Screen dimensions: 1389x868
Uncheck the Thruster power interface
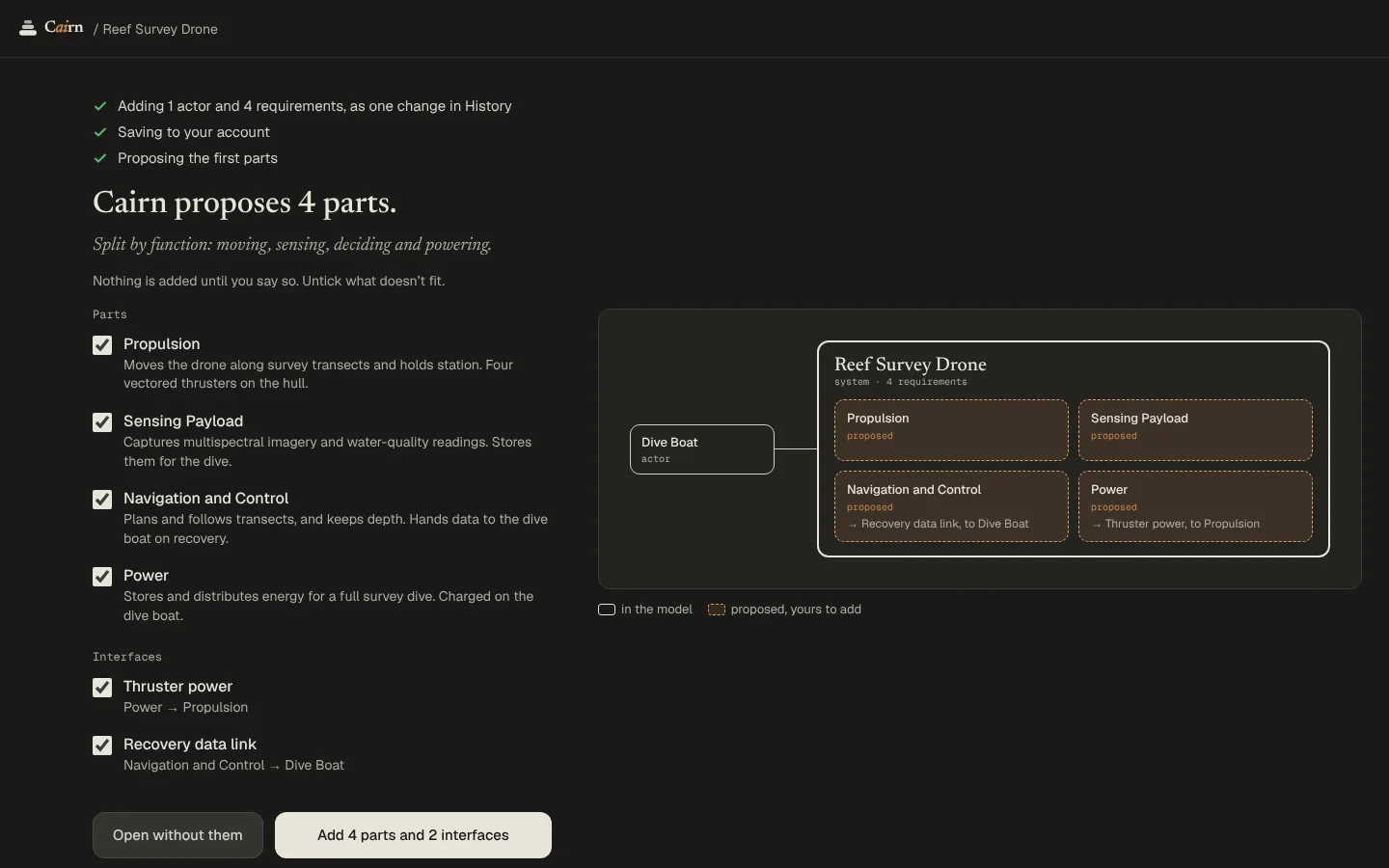point(102,688)
